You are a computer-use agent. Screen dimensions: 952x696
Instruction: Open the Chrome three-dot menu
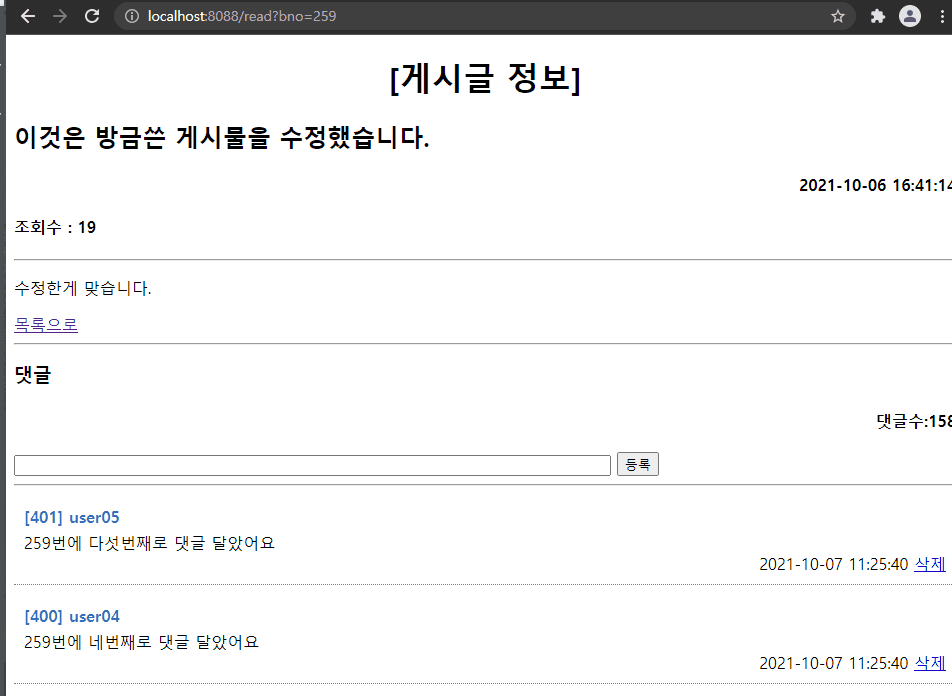[x=942, y=16]
